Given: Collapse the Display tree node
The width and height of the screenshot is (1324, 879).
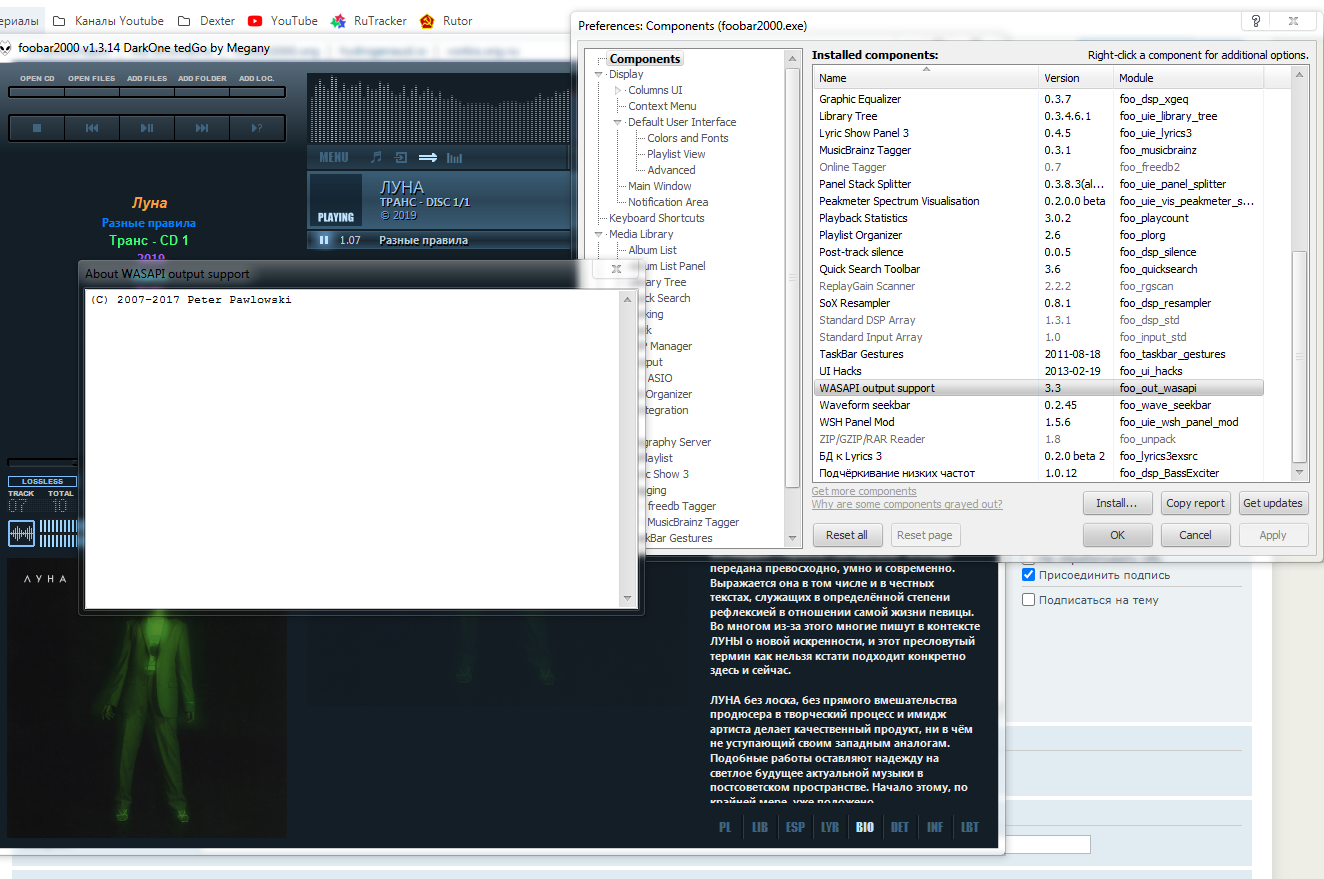Looking at the screenshot, I should click(599, 74).
